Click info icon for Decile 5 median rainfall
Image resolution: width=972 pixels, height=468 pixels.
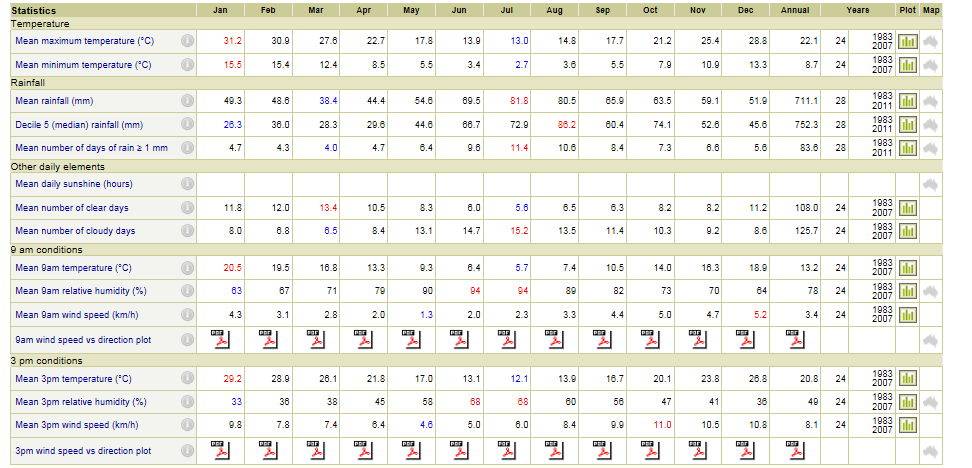(x=187, y=125)
